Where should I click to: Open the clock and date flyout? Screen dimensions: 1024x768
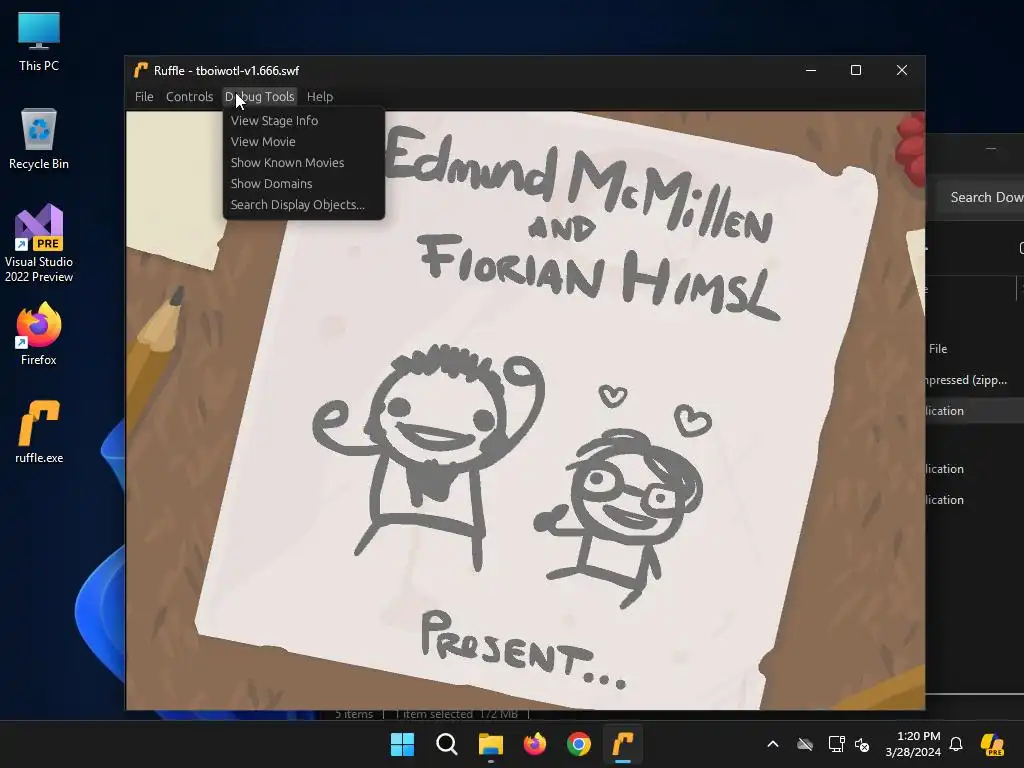(913, 744)
